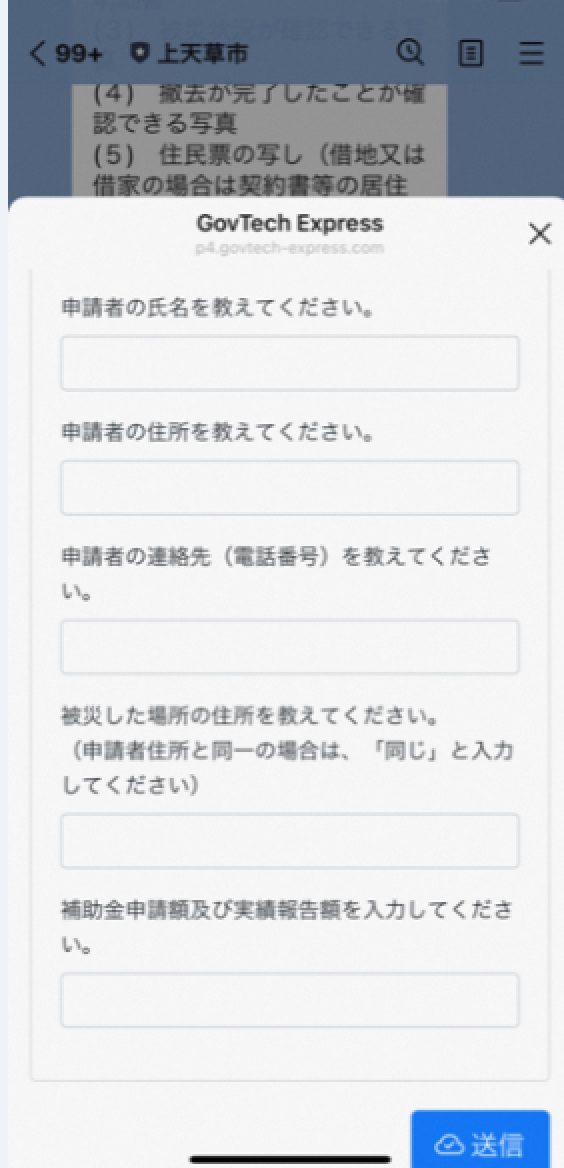This screenshot has width=564, height=1168.
Task: Focus the applicant address (住所) field
Action: pyautogui.click(x=289, y=488)
